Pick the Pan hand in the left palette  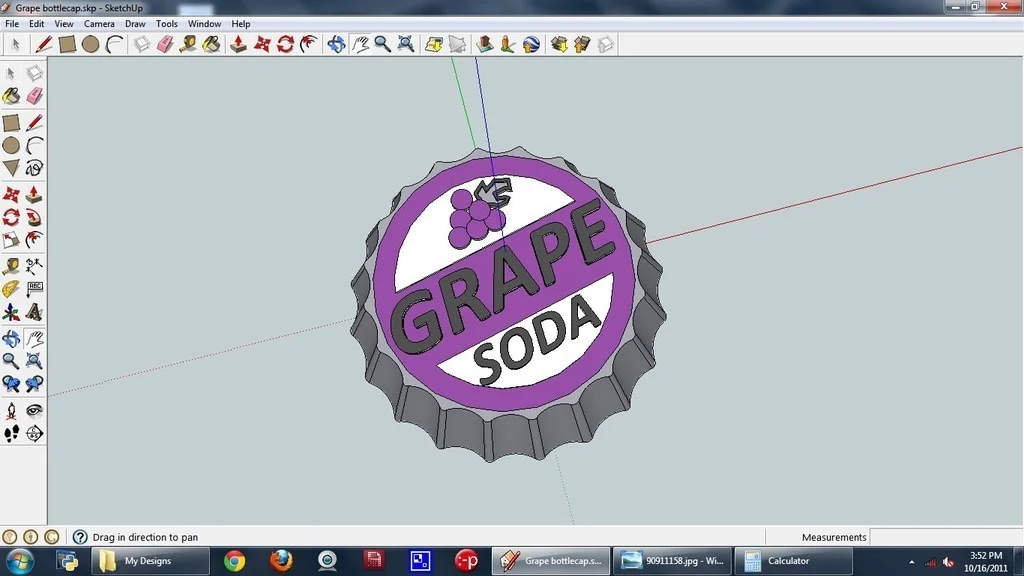pos(34,338)
